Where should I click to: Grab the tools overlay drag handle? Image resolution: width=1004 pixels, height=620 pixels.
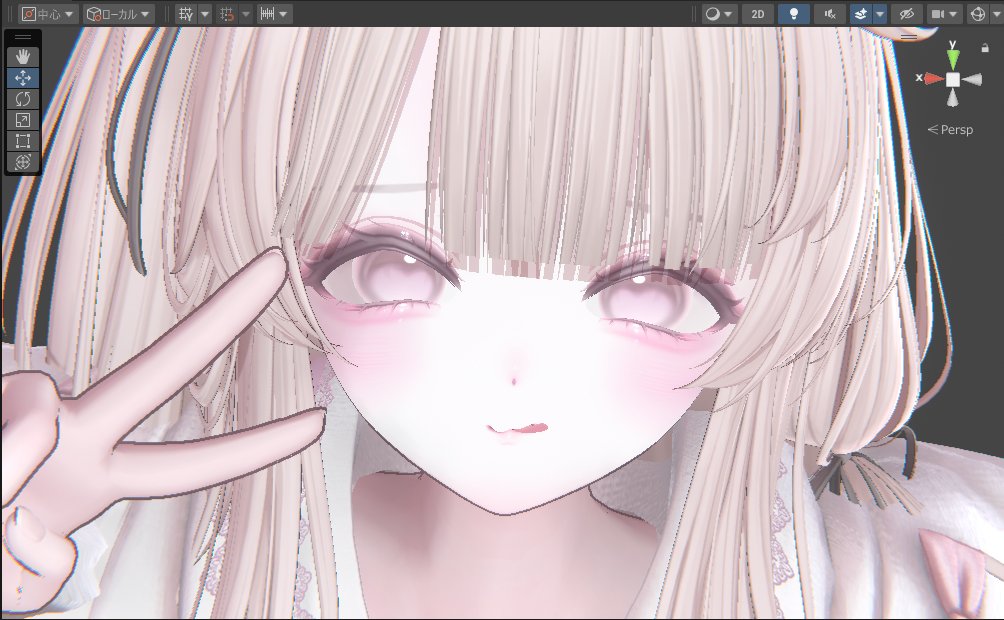[x=22, y=37]
